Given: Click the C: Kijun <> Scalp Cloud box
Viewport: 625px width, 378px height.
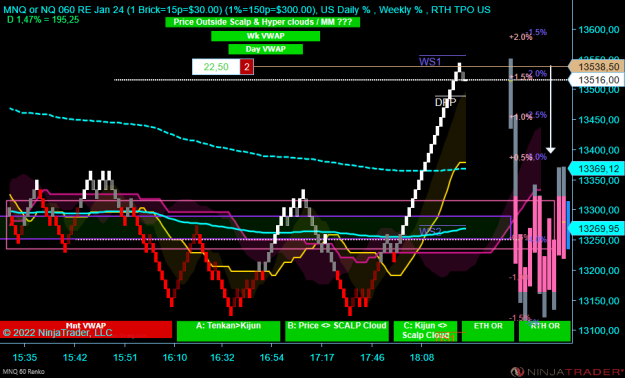Looking at the screenshot, I should pos(425,331).
